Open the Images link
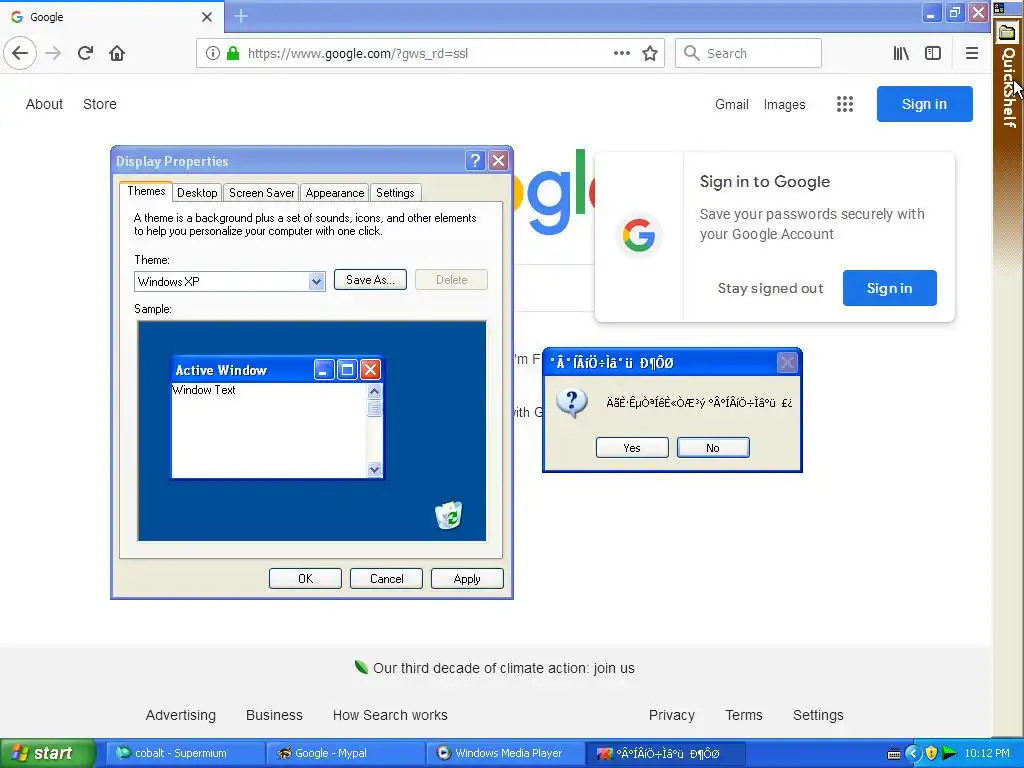Image resolution: width=1024 pixels, height=768 pixels. pyautogui.click(x=784, y=104)
